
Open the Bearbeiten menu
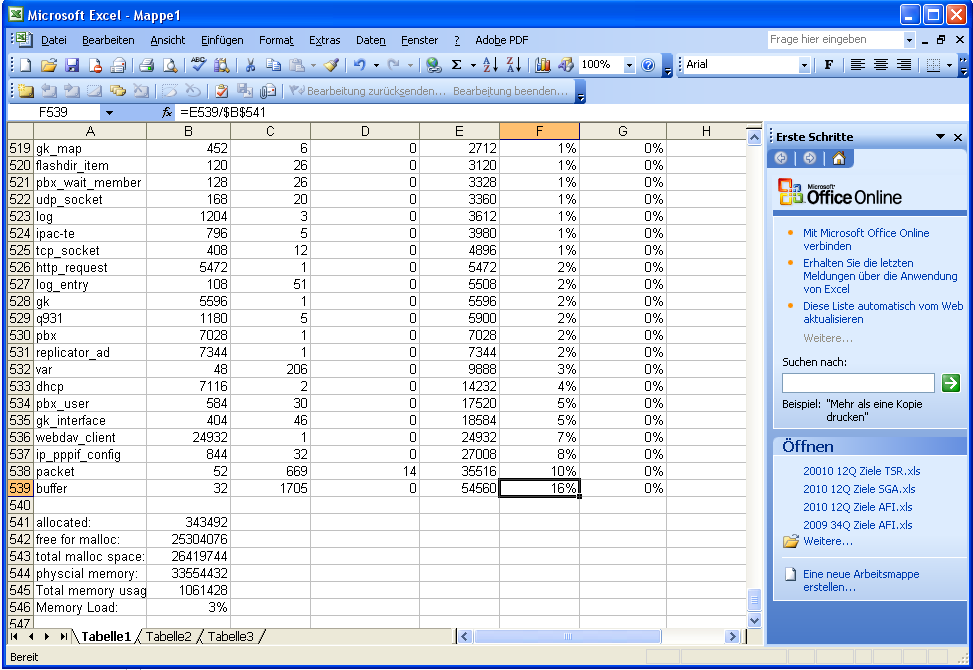[x=108, y=40]
